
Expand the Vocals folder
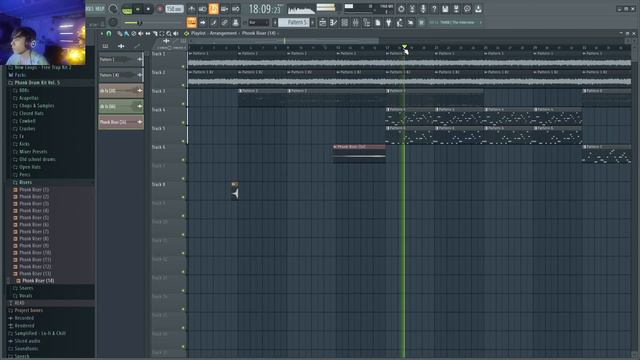(x=25, y=296)
